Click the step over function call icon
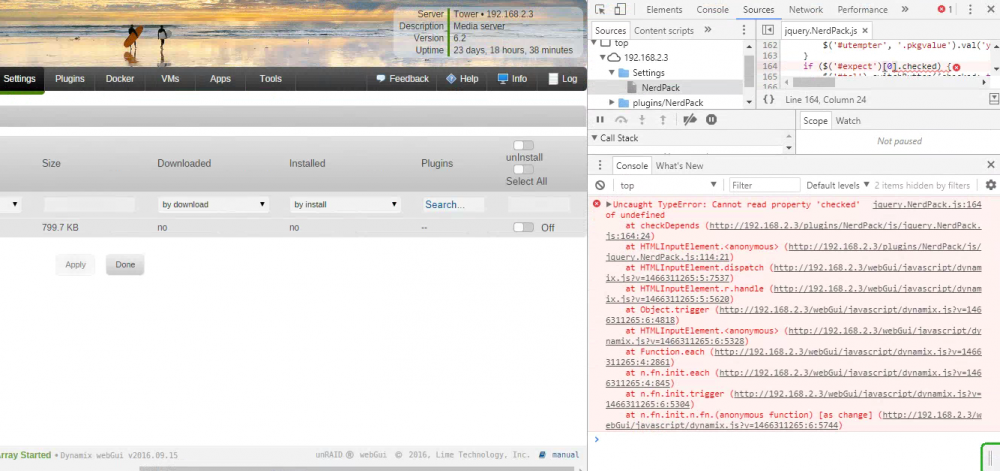1000x471 pixels. (x=621, y=120)
